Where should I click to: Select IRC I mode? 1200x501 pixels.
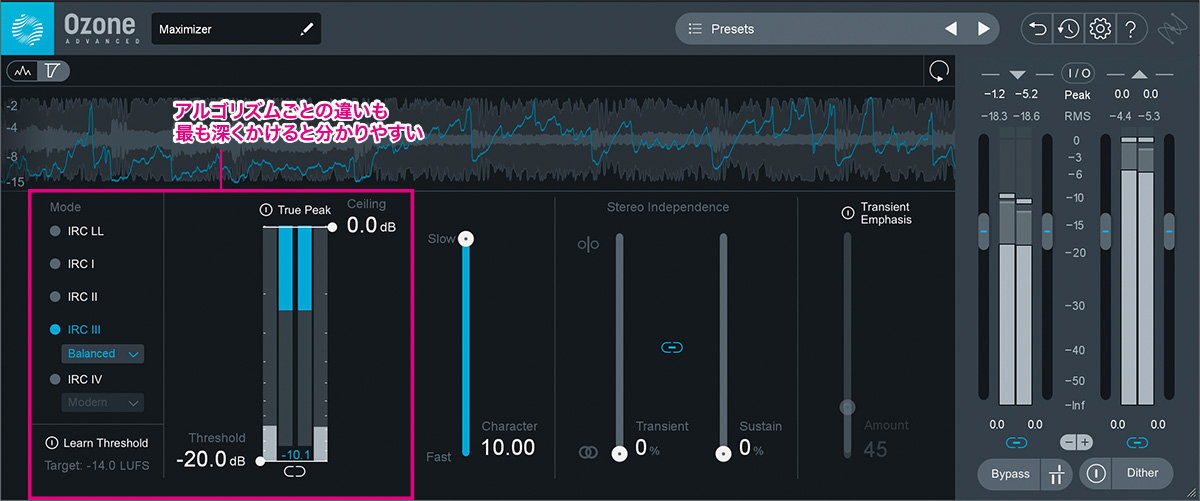tap(72, 264)
